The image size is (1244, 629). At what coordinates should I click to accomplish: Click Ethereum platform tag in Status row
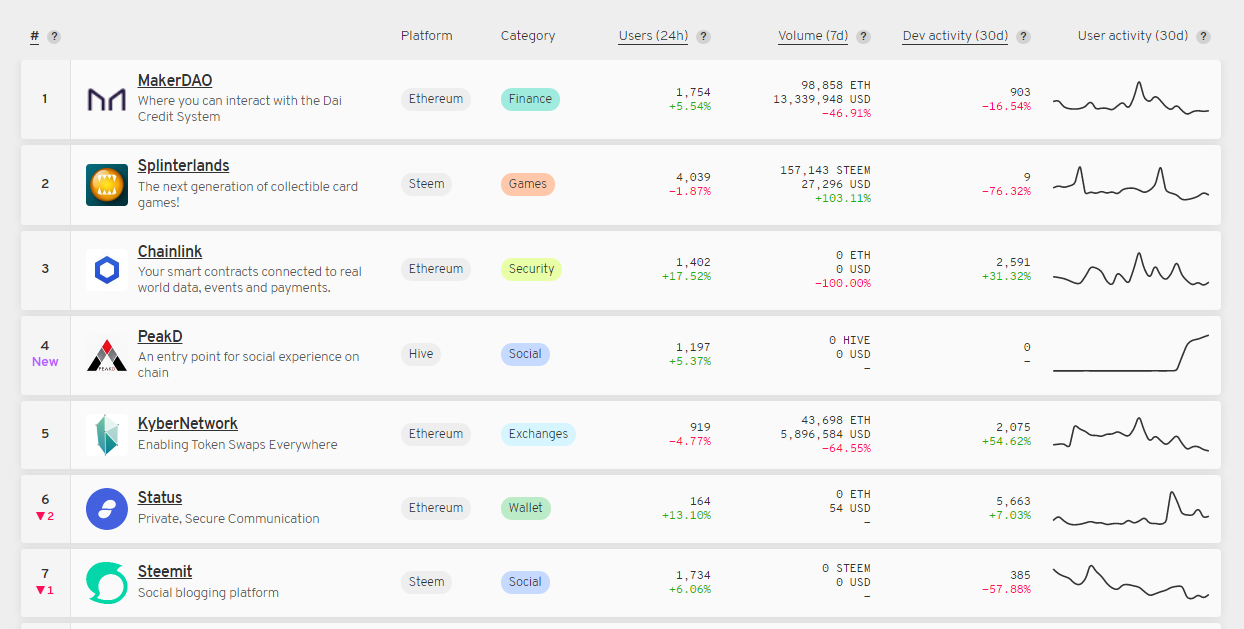point(436,508)
